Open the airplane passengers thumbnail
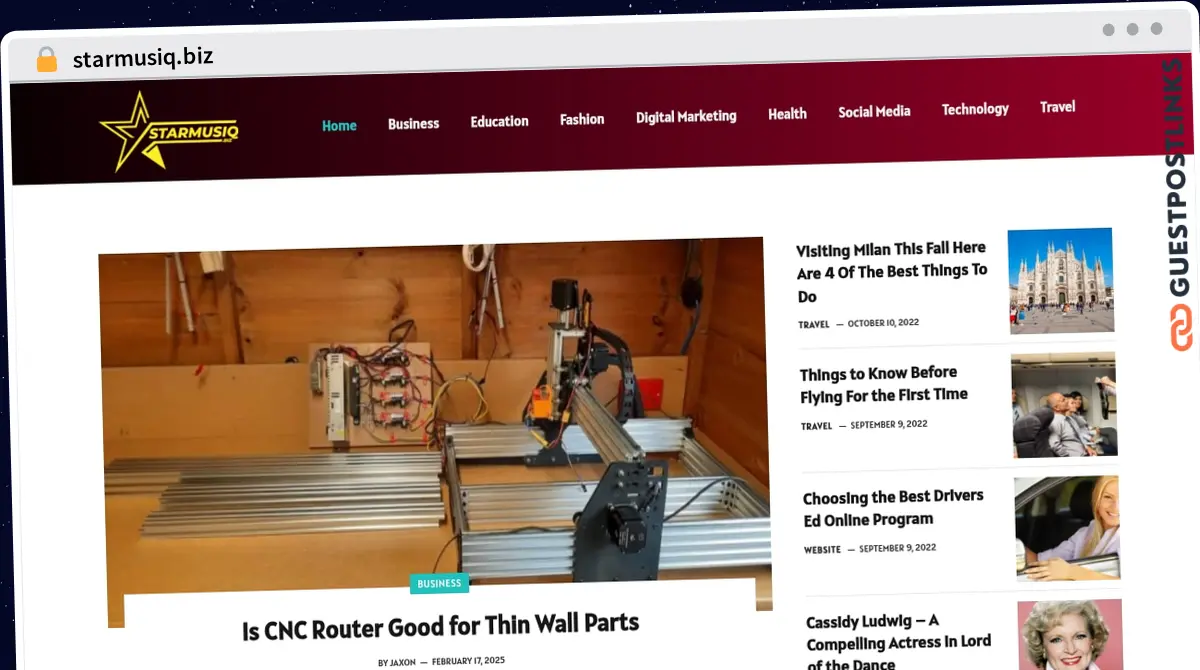Viewport: 1200px width, 670px height. coord(1064,405)
